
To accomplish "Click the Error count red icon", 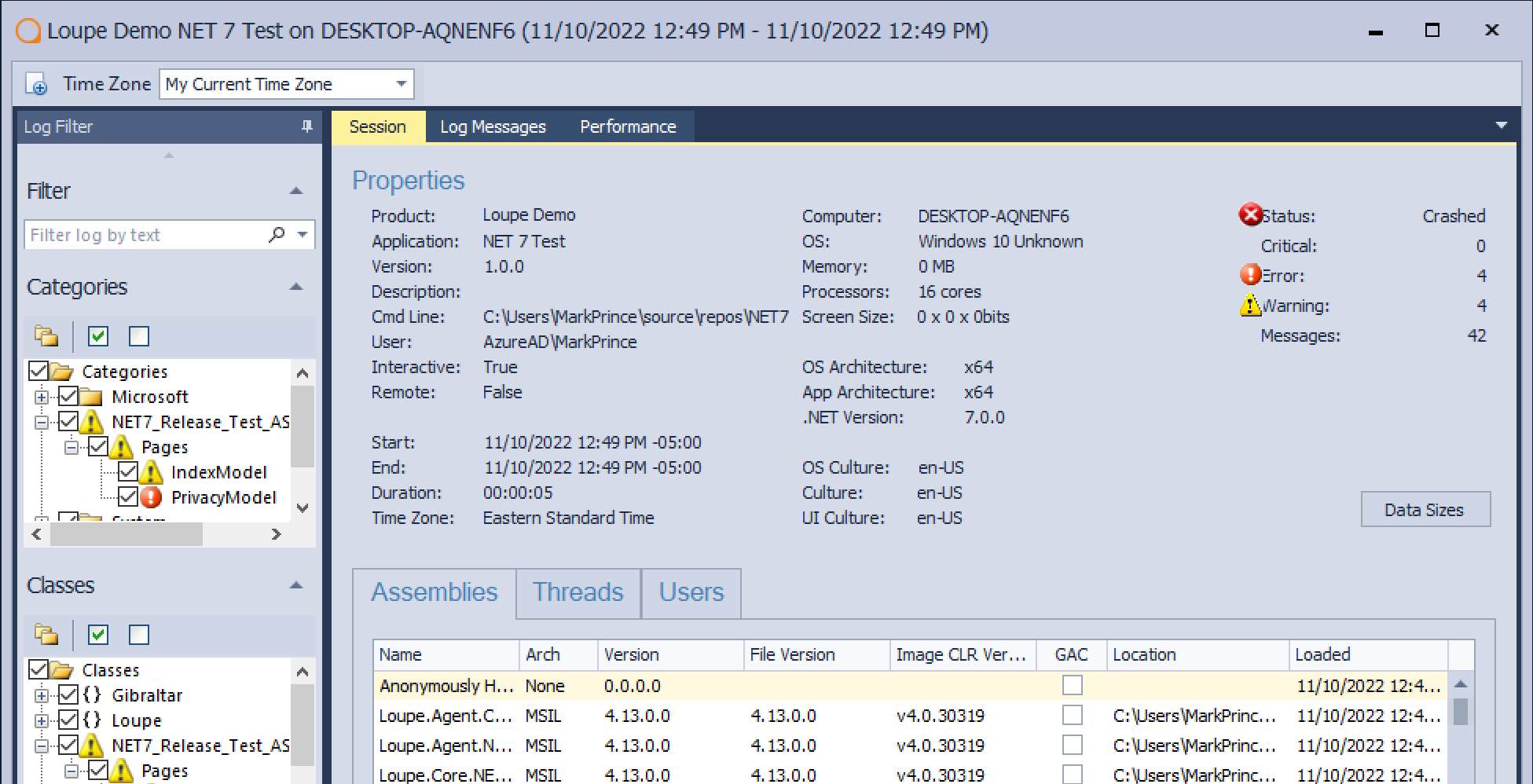I will 1250,274.
